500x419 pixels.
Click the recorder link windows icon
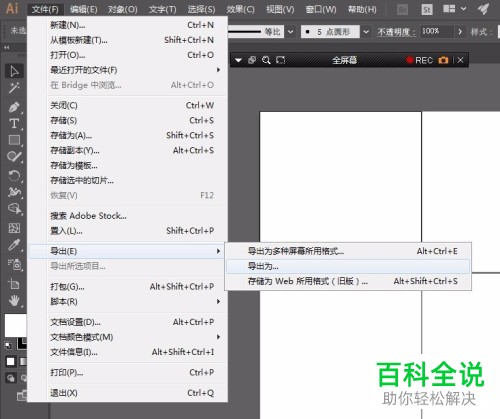click(x=252, y=60)
